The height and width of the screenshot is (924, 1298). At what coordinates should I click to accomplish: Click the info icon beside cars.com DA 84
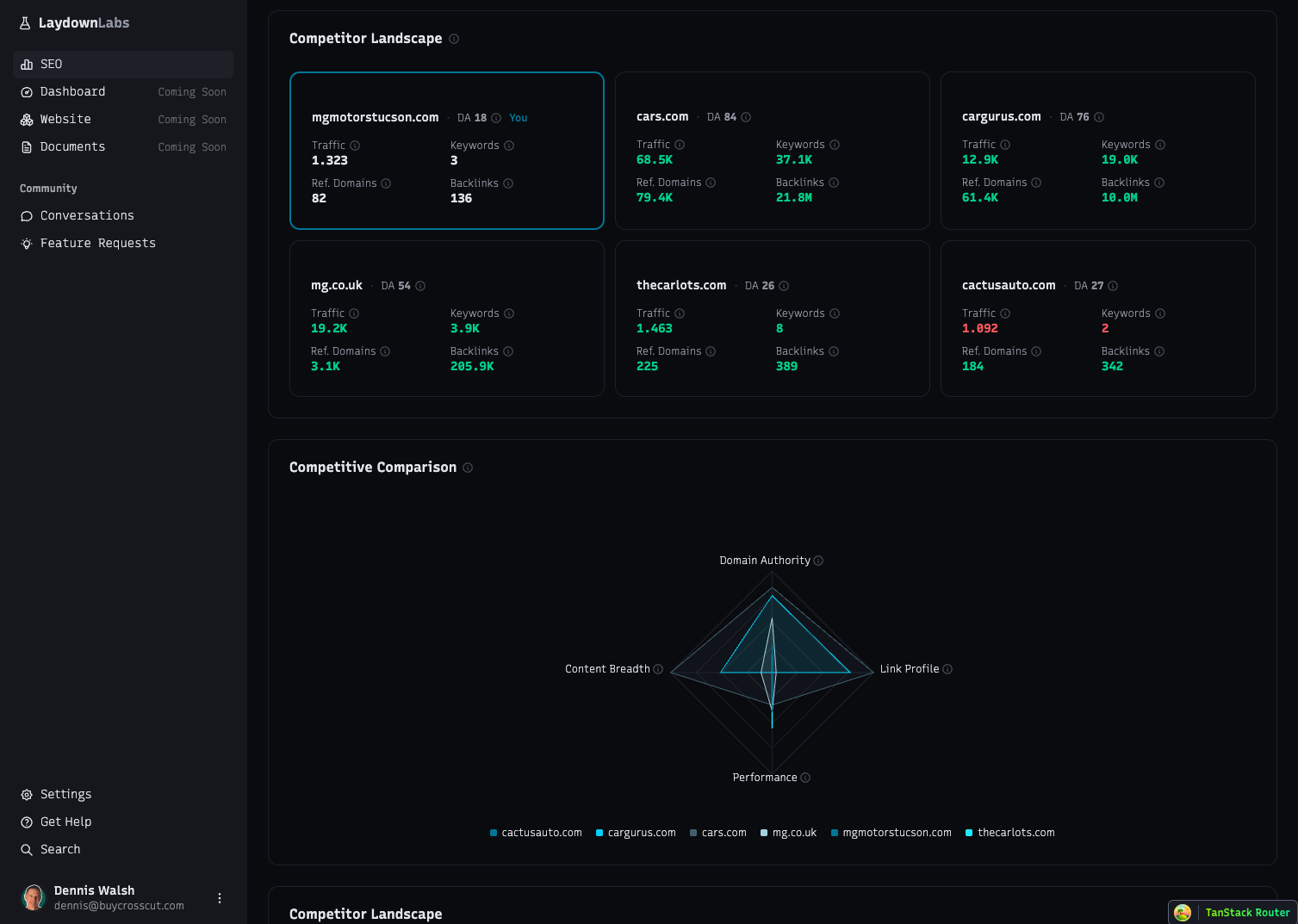tap(746, 117)
